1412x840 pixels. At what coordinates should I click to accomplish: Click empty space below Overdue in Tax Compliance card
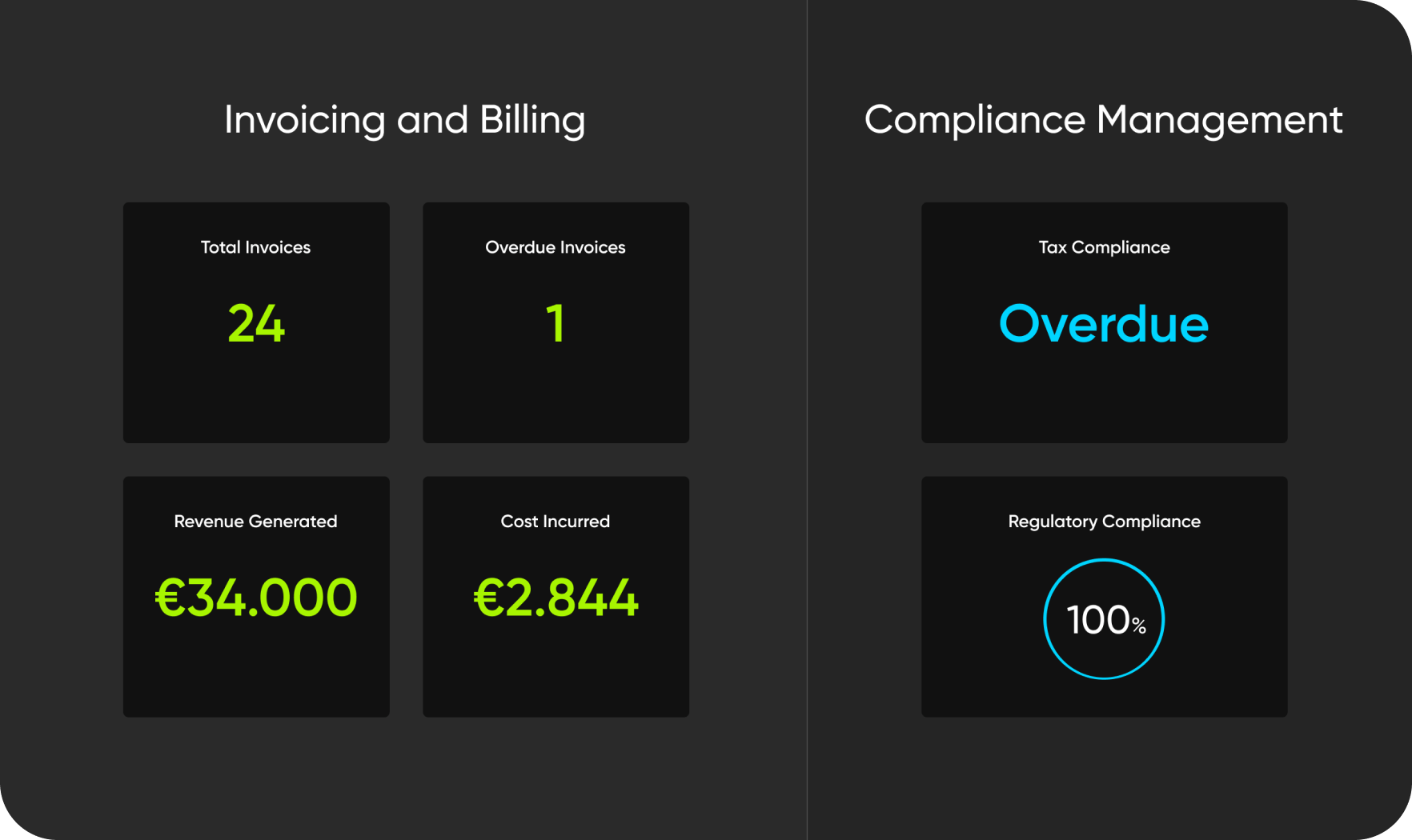coord(1104,400)
